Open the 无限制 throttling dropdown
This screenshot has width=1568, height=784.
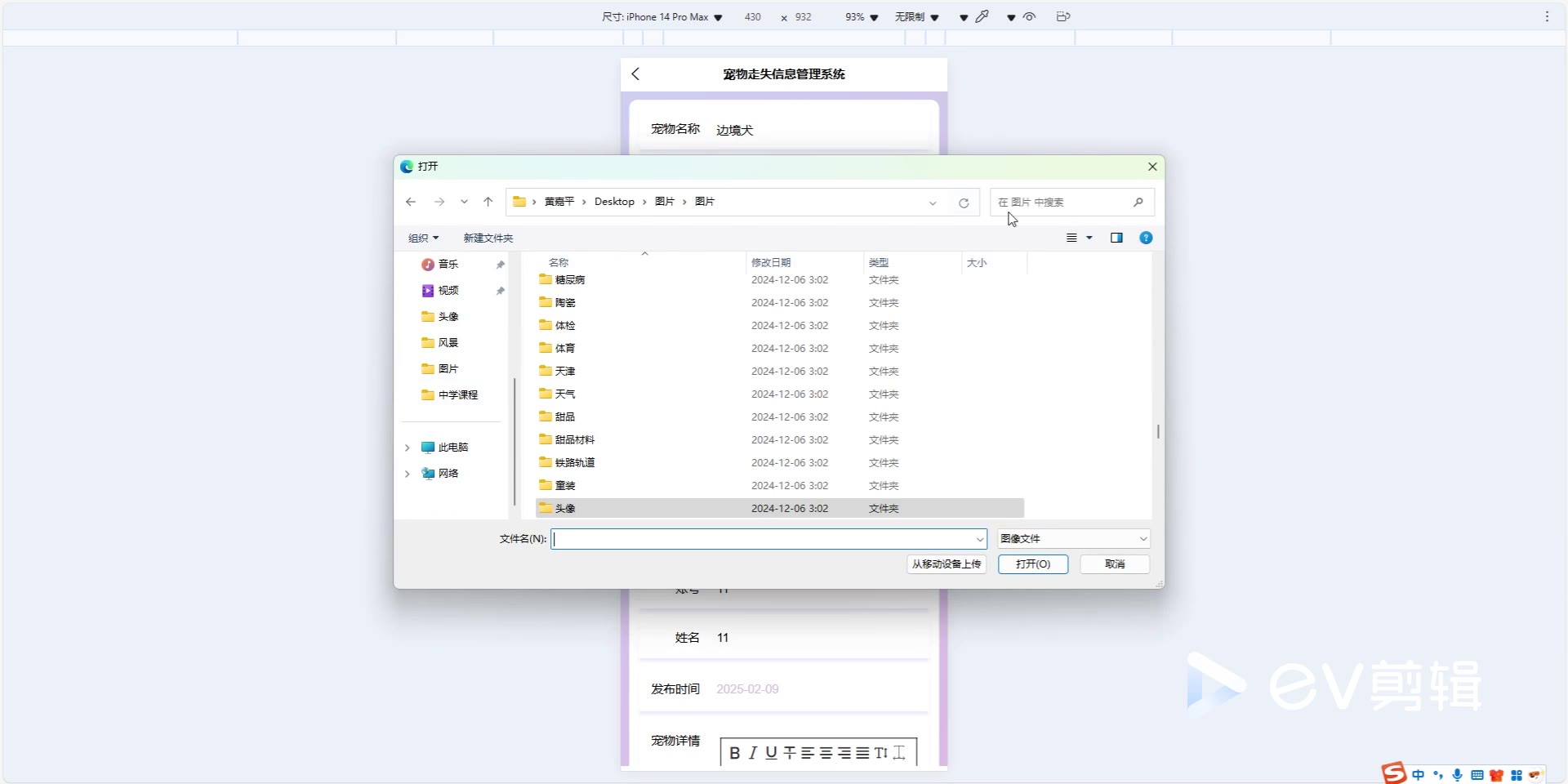[916, 16]
